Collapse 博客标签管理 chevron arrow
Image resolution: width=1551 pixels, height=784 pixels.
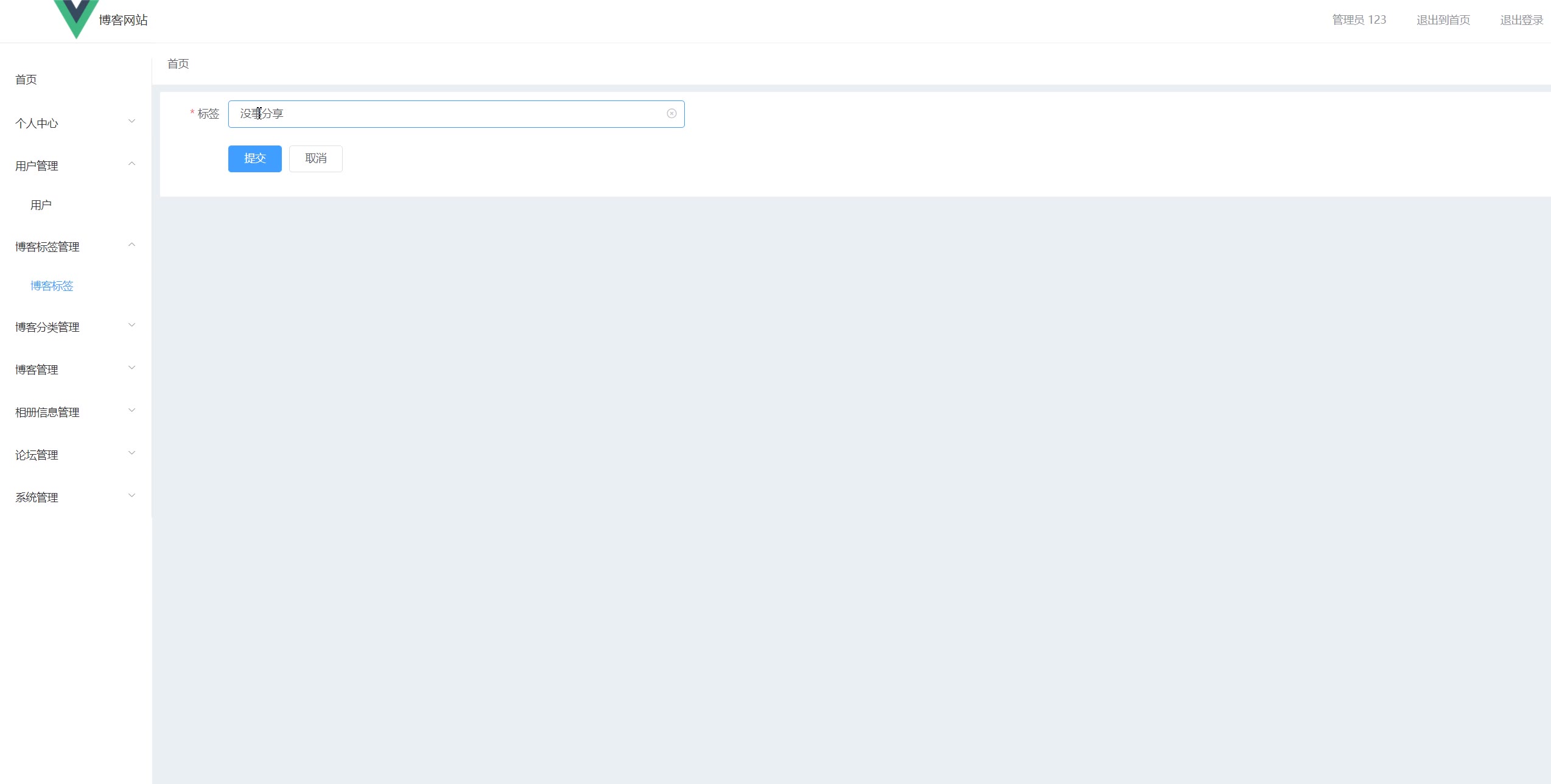point(131,245)
